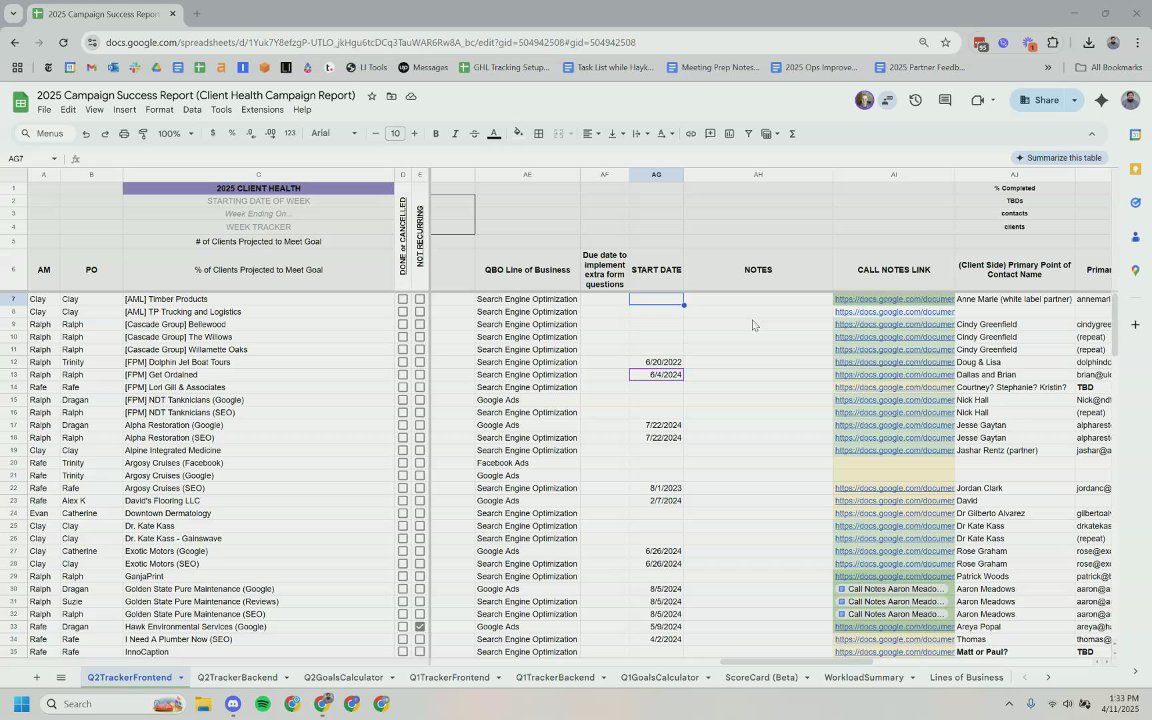This screenshot has height=720, width=1152.
Task: Open the text rotation dropdown
Action: 666,134
